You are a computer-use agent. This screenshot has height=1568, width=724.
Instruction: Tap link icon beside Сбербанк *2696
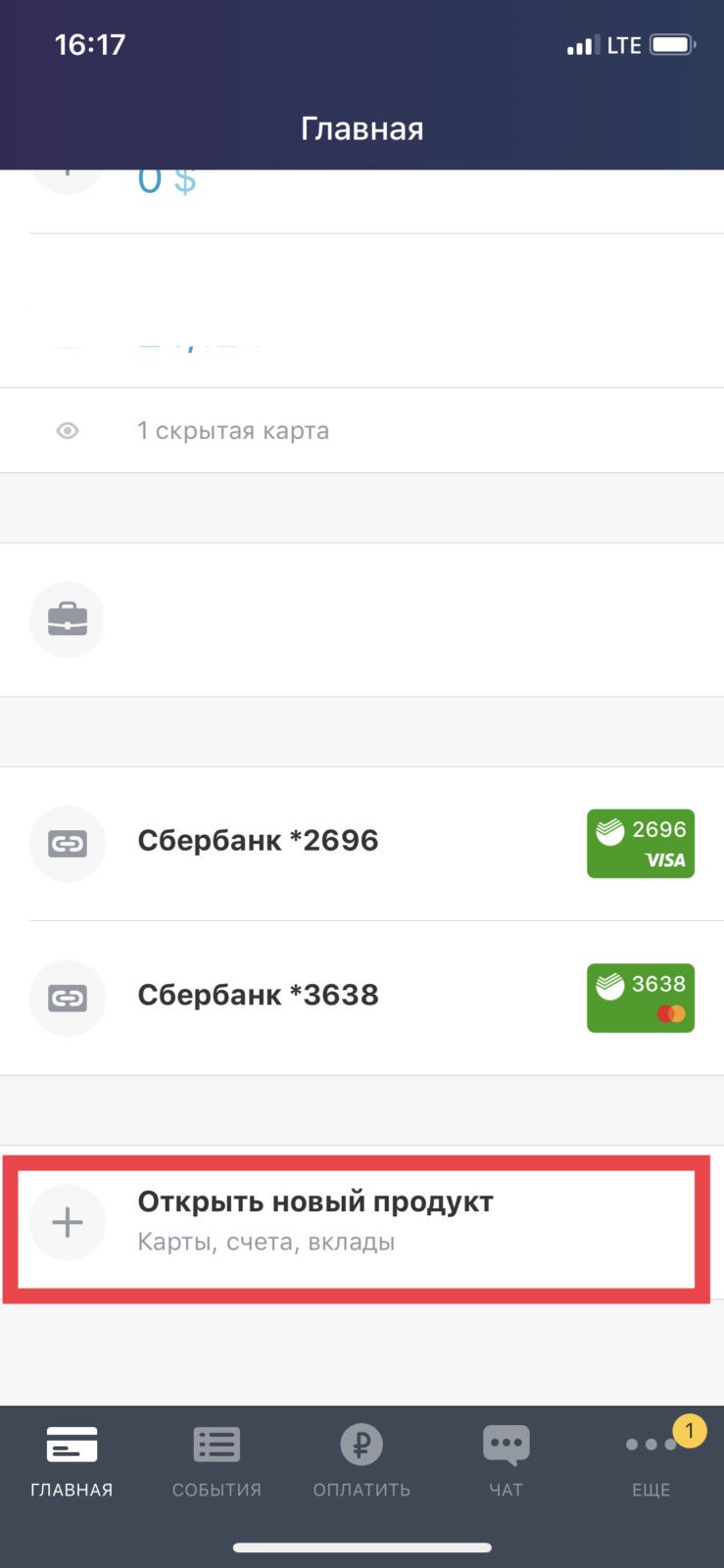[x=68, y=843]
